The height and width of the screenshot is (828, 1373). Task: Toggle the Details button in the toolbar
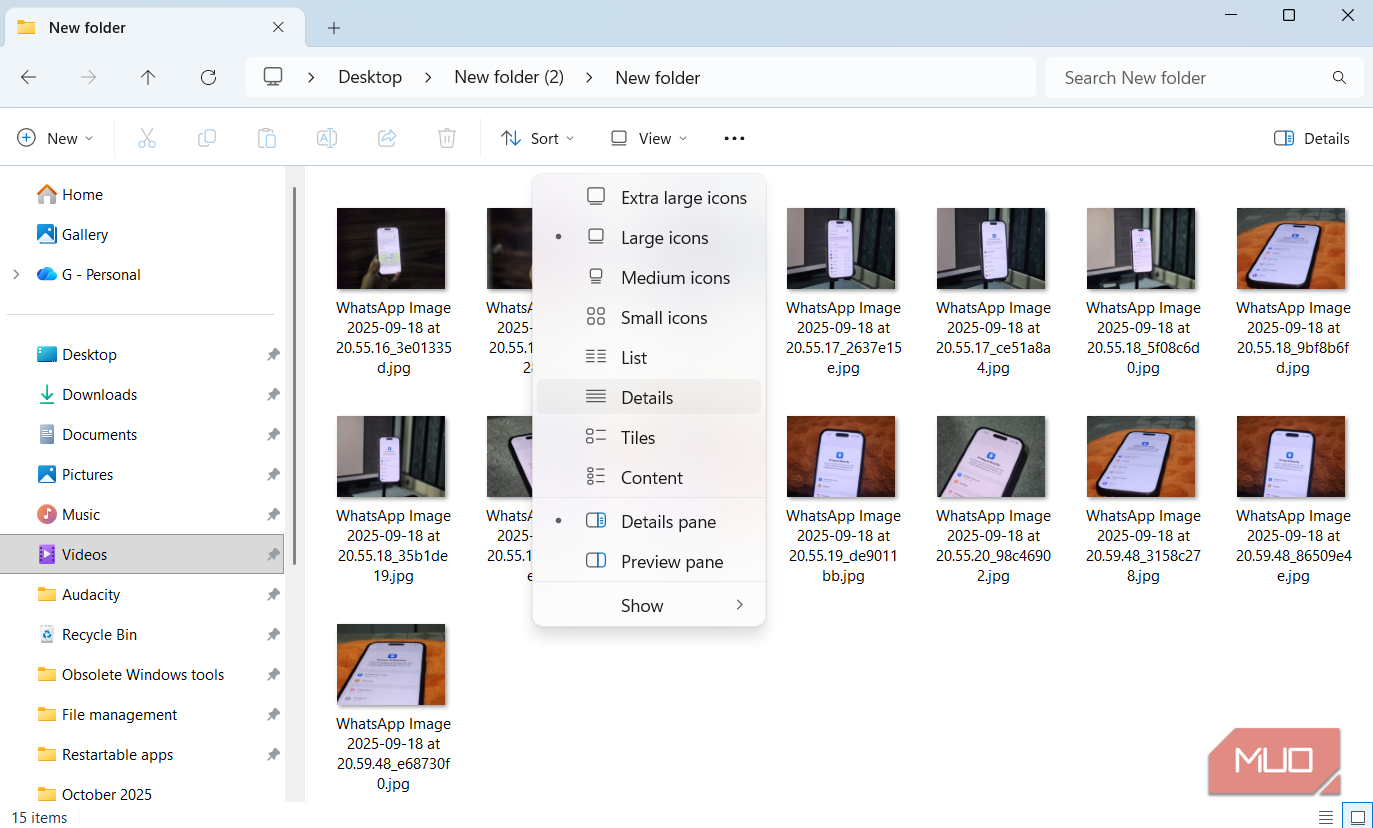(x=1312, y=139)
